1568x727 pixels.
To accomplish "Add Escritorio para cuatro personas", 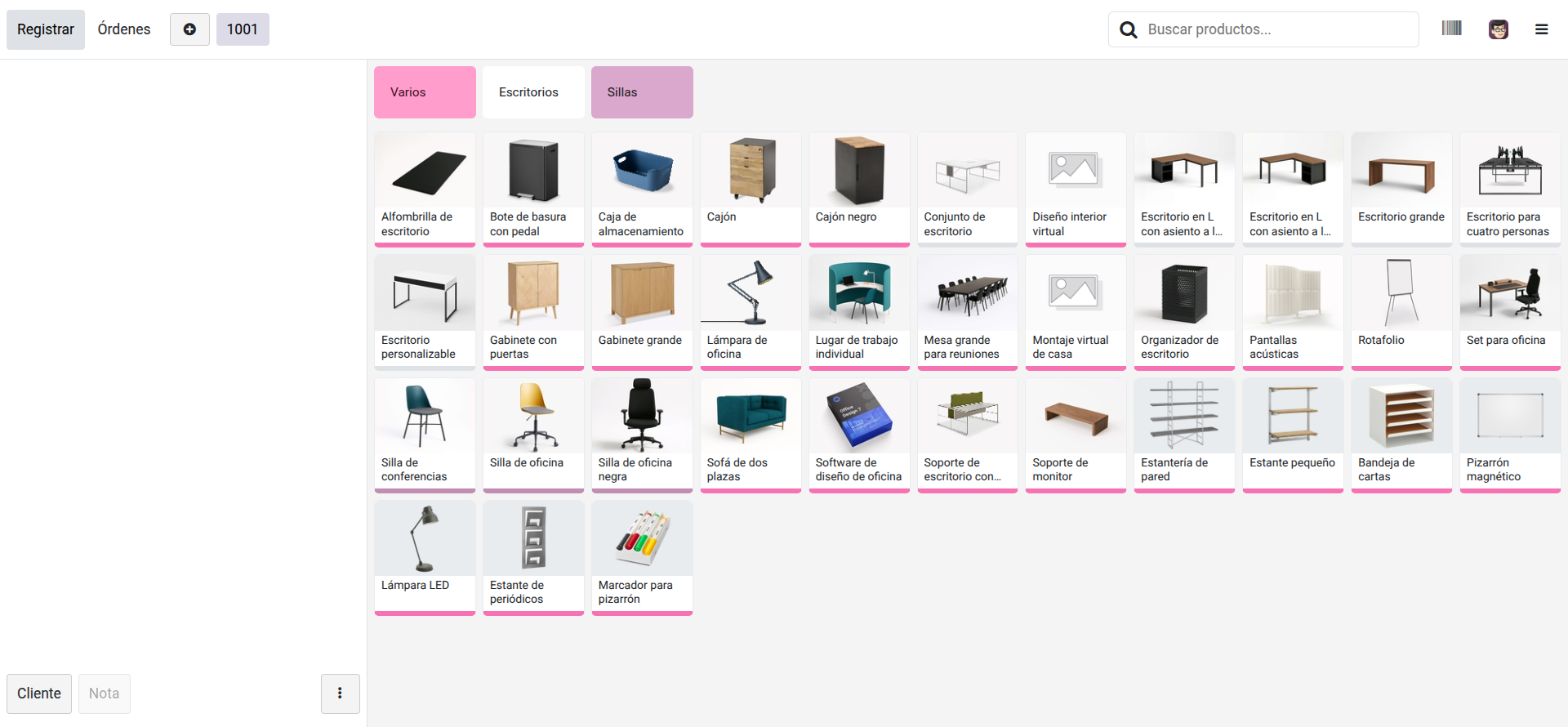I will 1510,190.
